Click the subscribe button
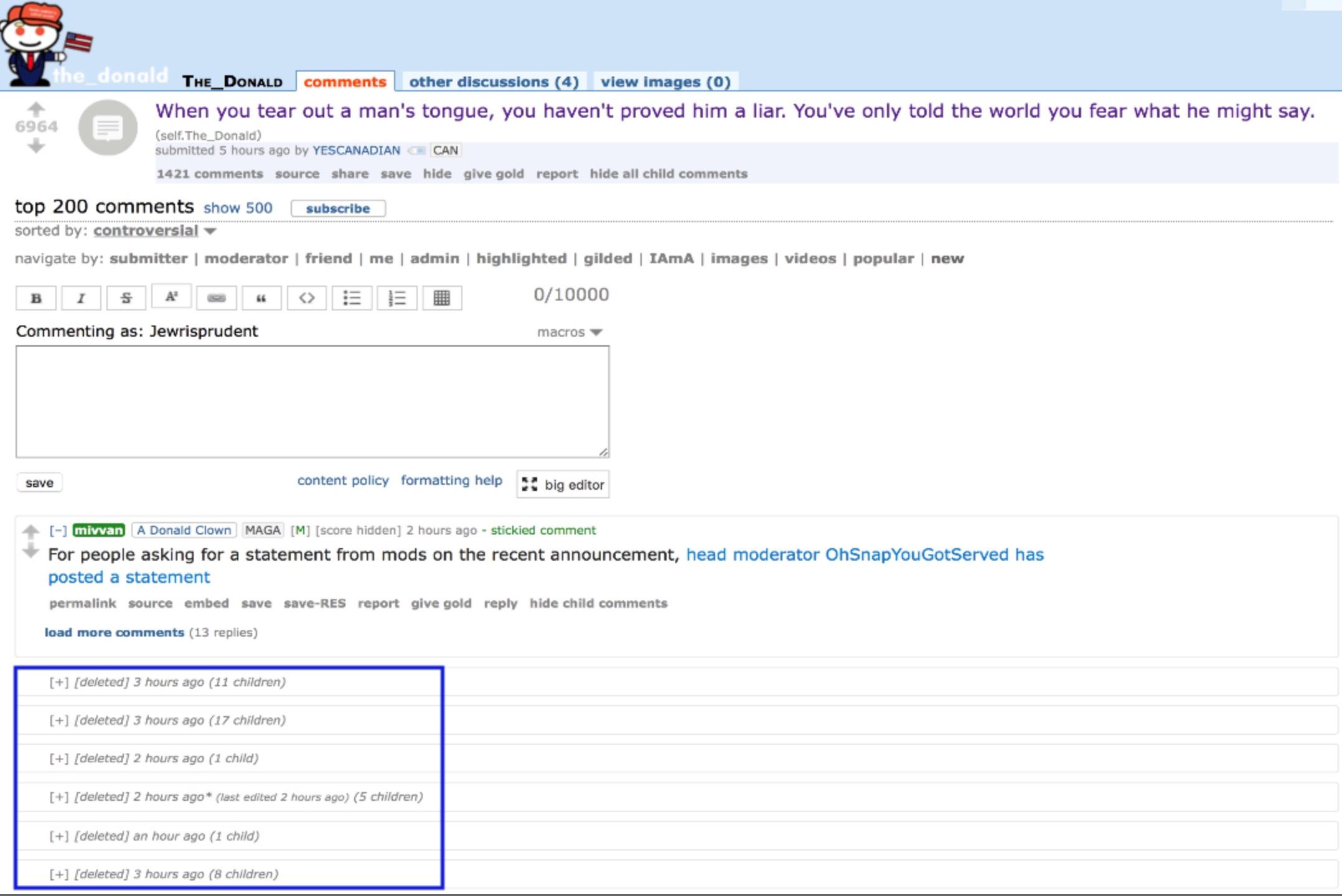This screenshot has height=896, width=1342. coord(338,208)
